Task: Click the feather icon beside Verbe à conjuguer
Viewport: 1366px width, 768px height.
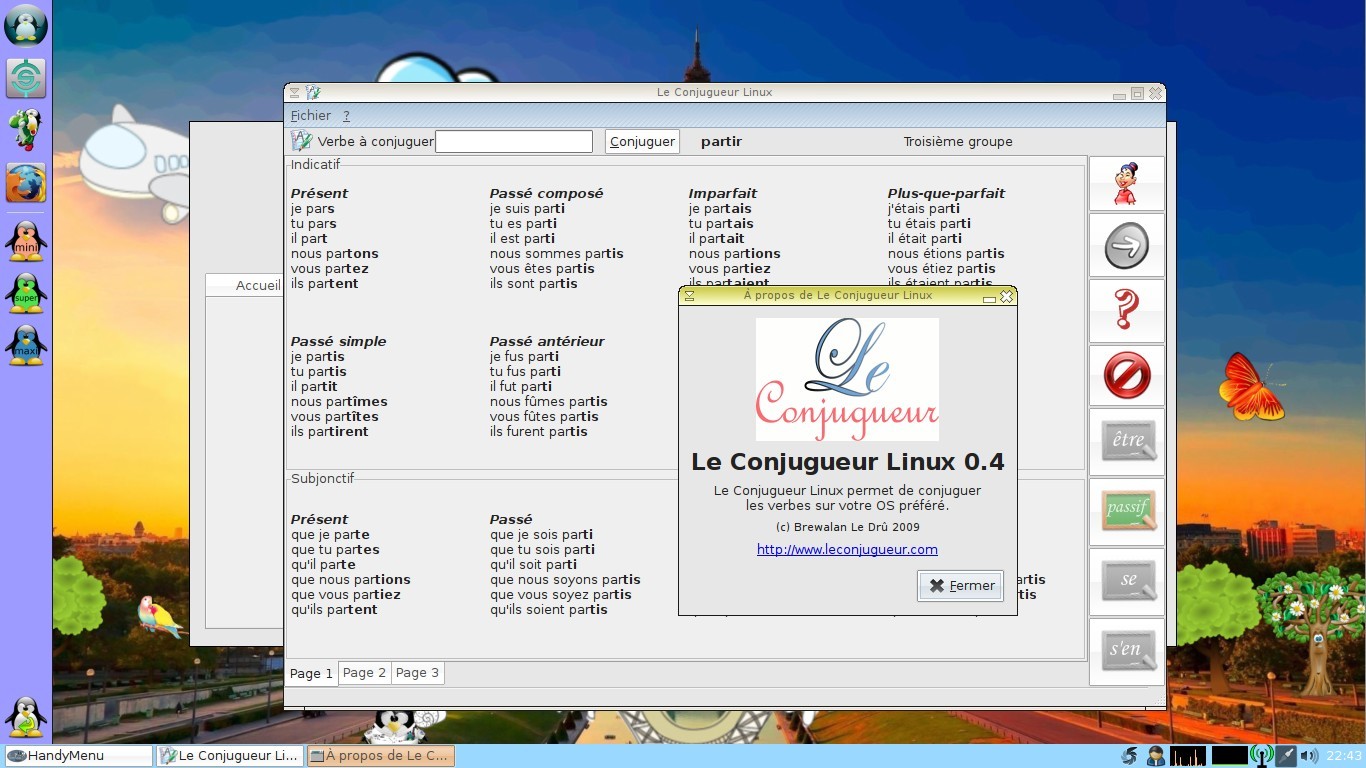Action: coord(301,141)
